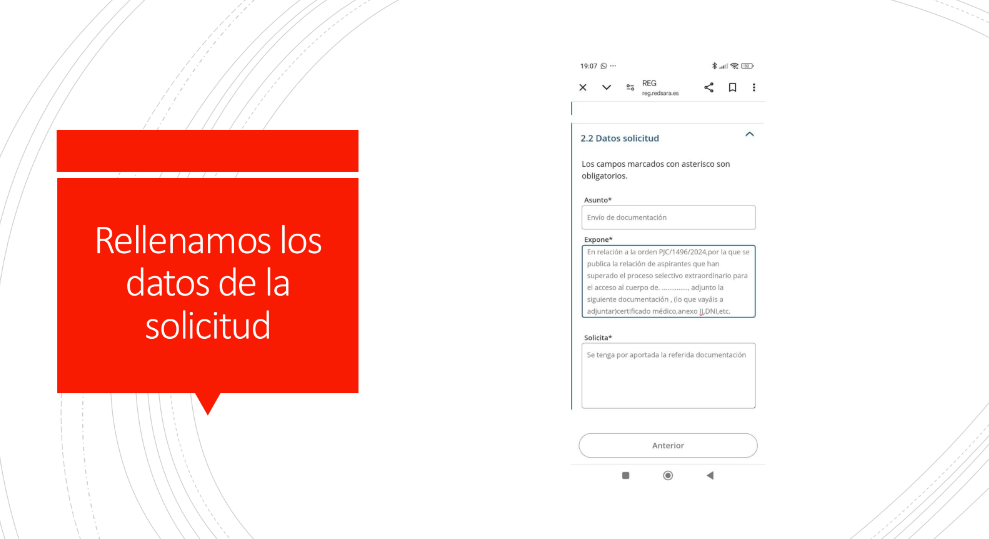The image size is (989, 539).
Task: Tap the Wi-Fi status icon
Action: click(x=734, y=66)
